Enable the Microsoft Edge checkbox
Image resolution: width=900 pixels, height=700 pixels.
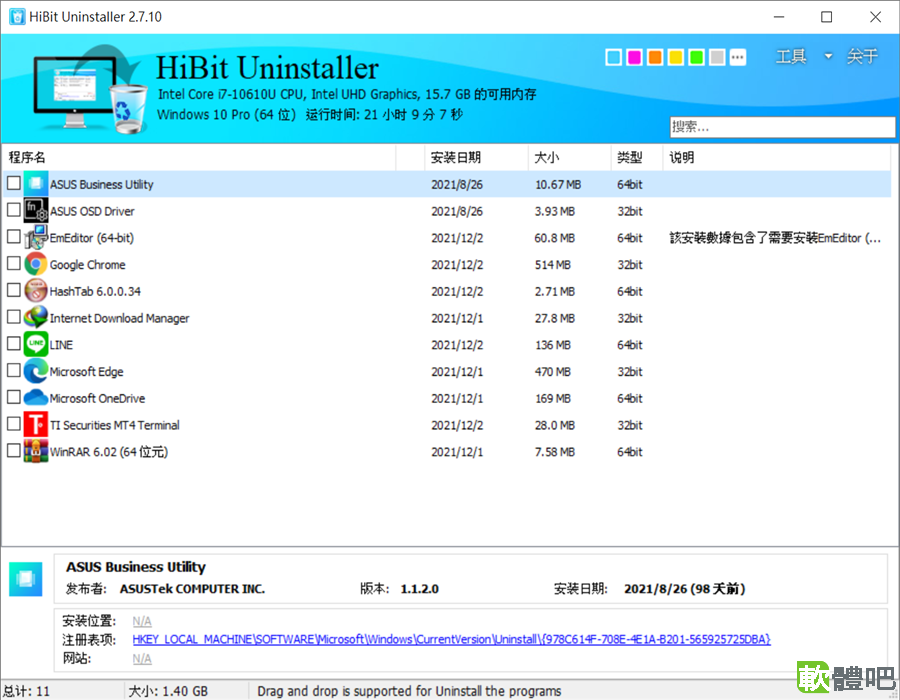tap(14, 371)
